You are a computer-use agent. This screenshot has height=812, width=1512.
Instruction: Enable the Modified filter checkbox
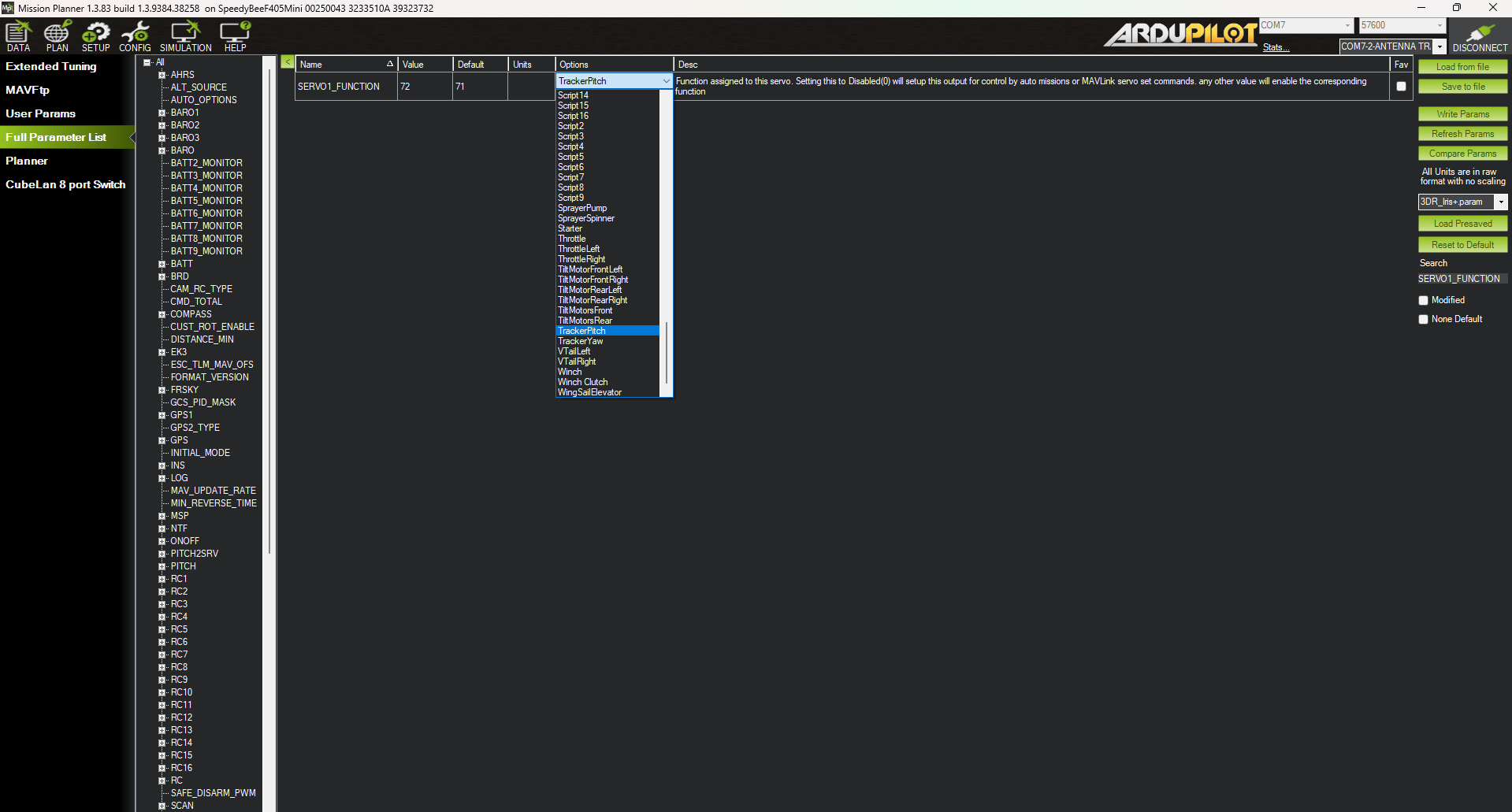(1423, 300)
